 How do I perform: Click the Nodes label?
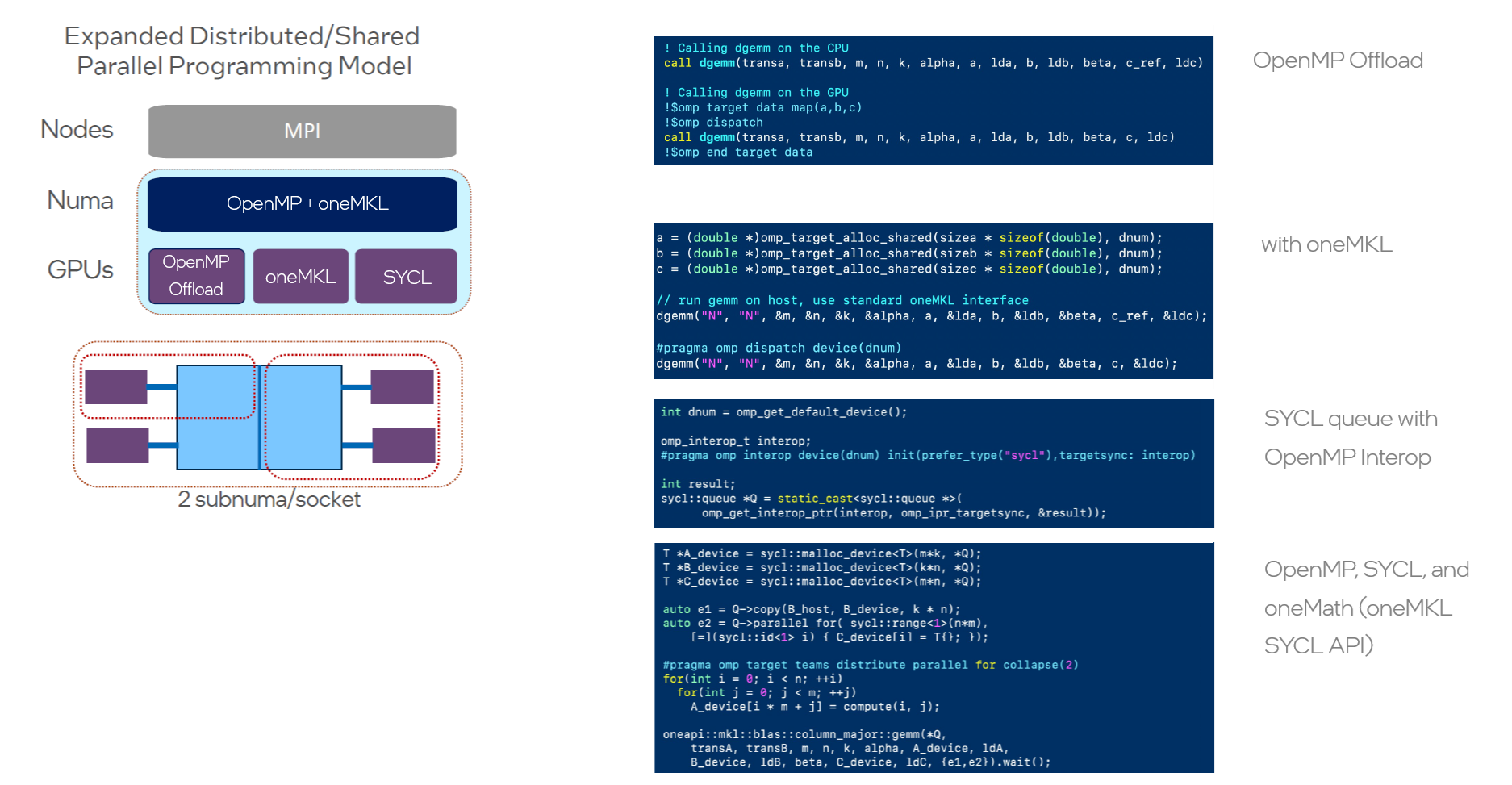point(77,130)
